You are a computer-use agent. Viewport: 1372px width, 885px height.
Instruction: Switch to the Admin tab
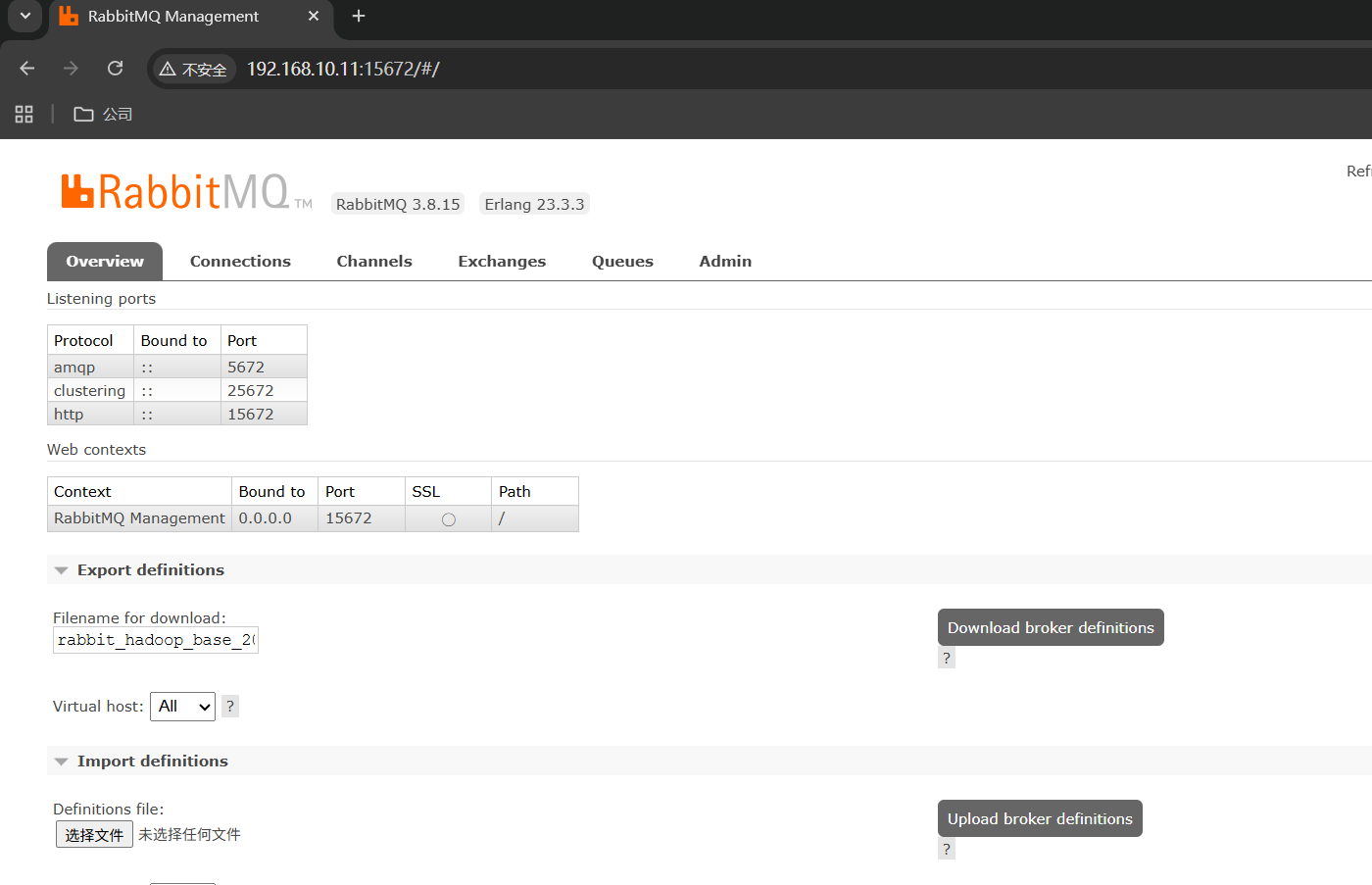(x=725, y=261)
